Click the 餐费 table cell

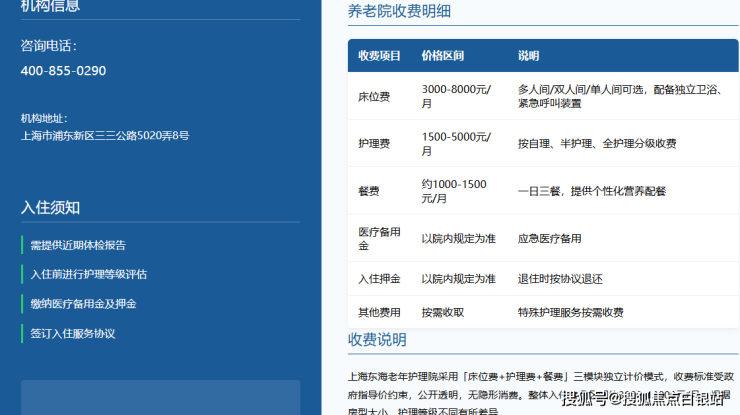click(369, 191)
